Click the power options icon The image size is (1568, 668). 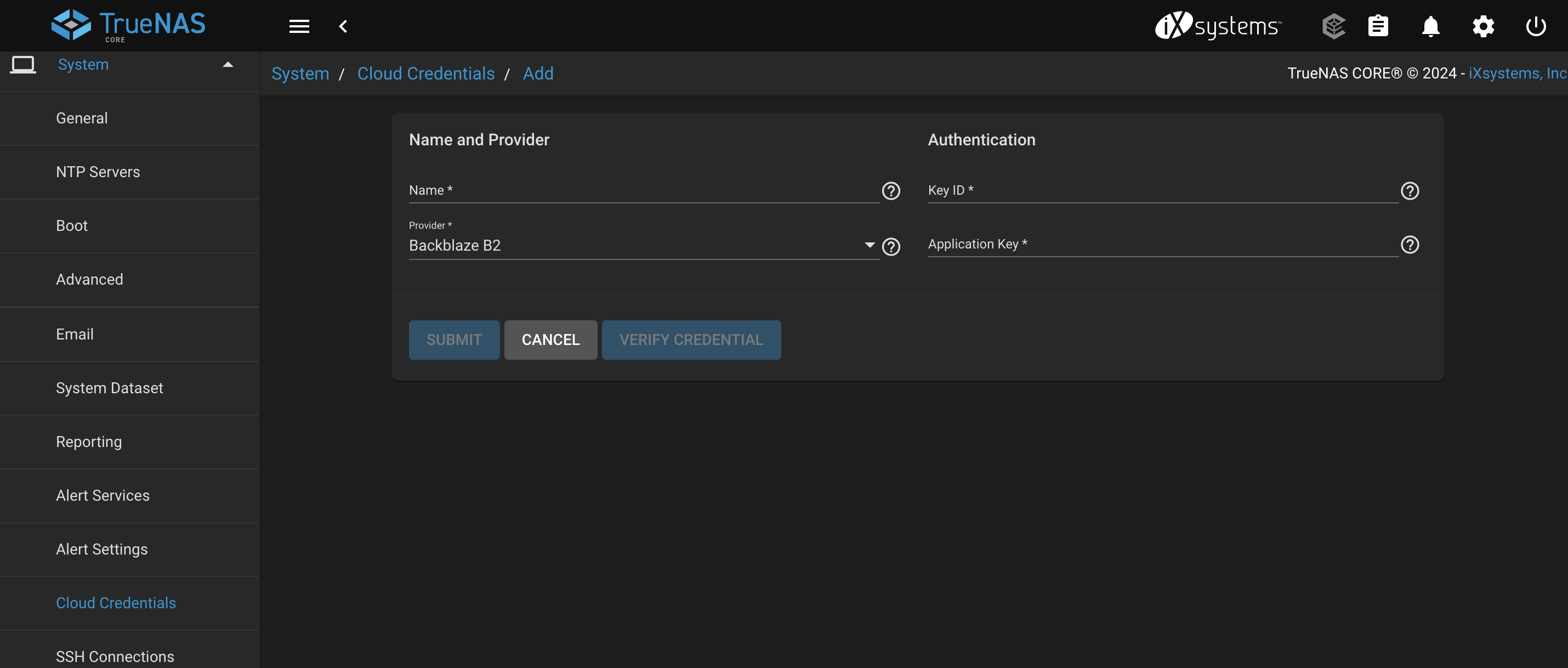pyautogui.click(x=1535, y=26)
